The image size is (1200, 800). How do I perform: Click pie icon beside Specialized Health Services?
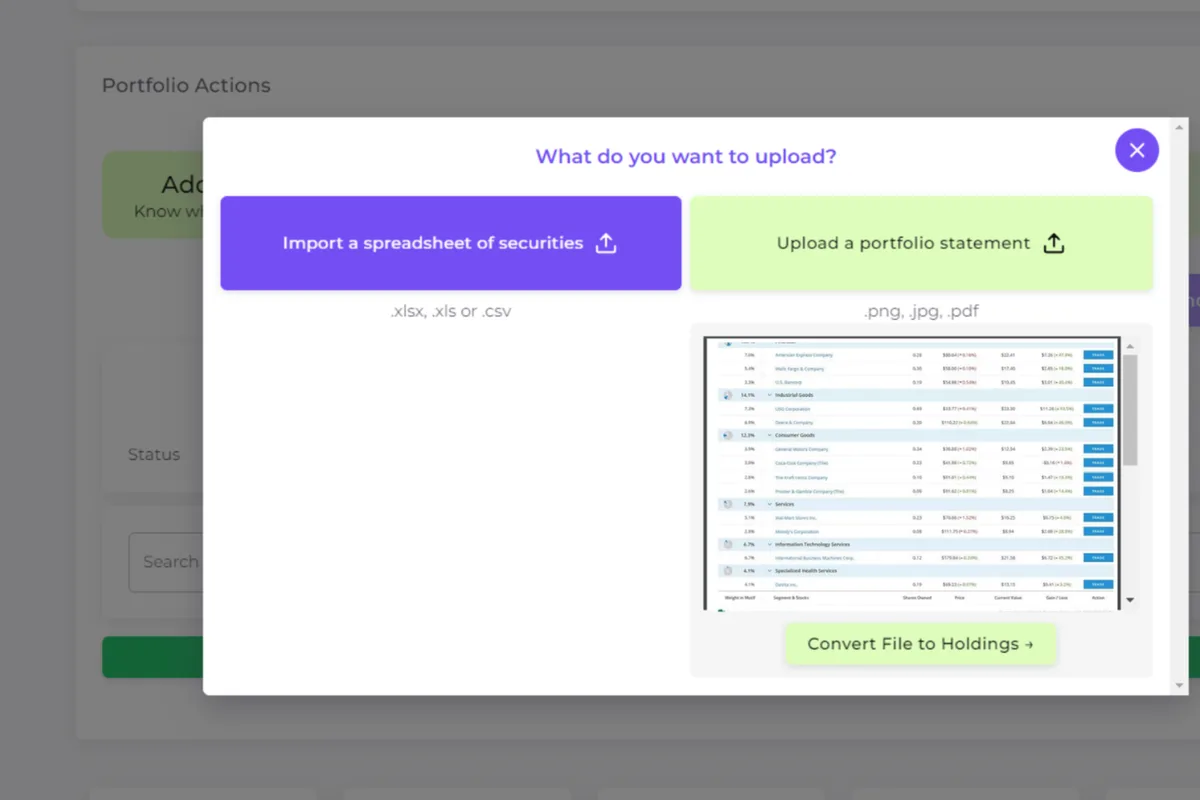tap(727, 571)
